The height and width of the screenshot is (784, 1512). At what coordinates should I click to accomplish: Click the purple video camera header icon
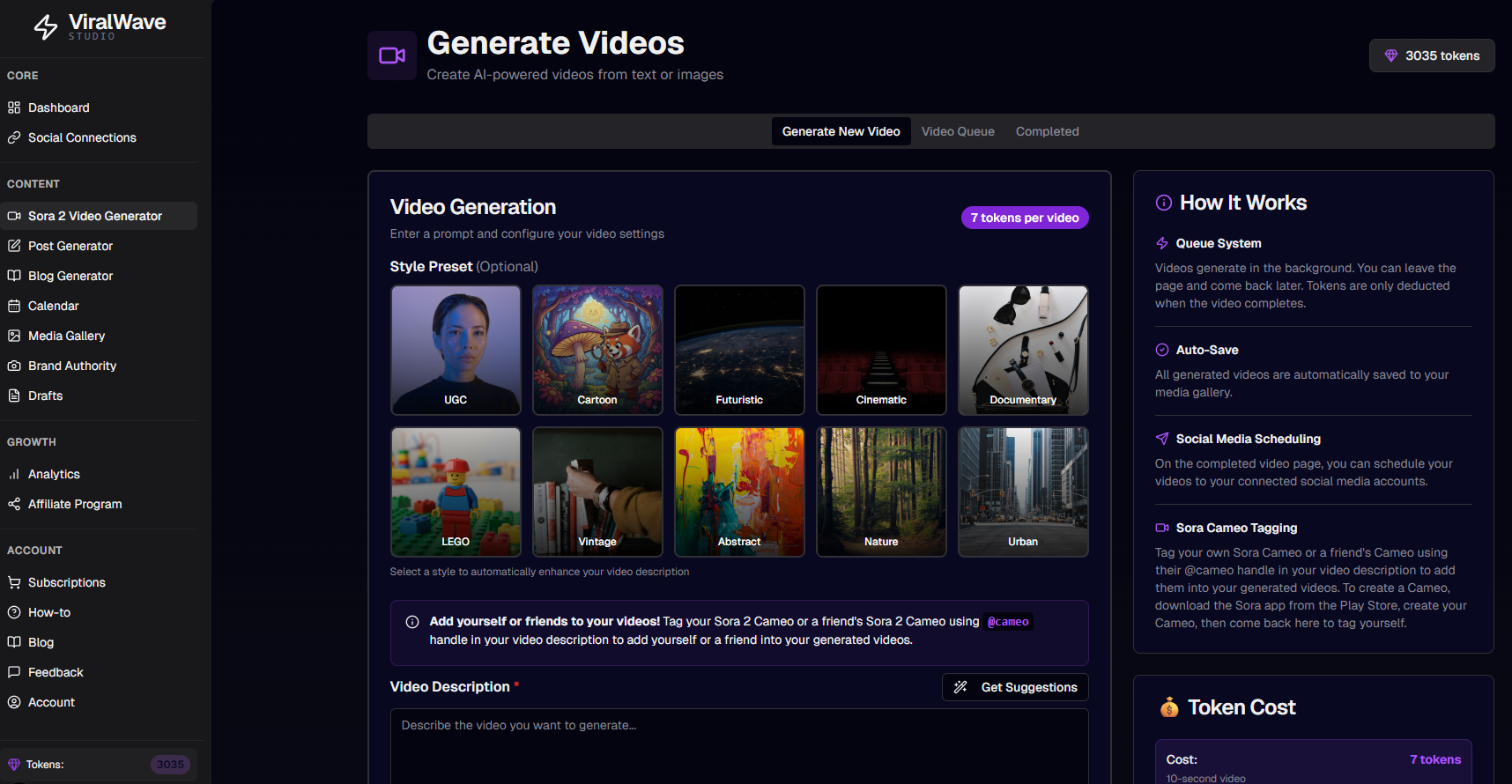(392, 55)
